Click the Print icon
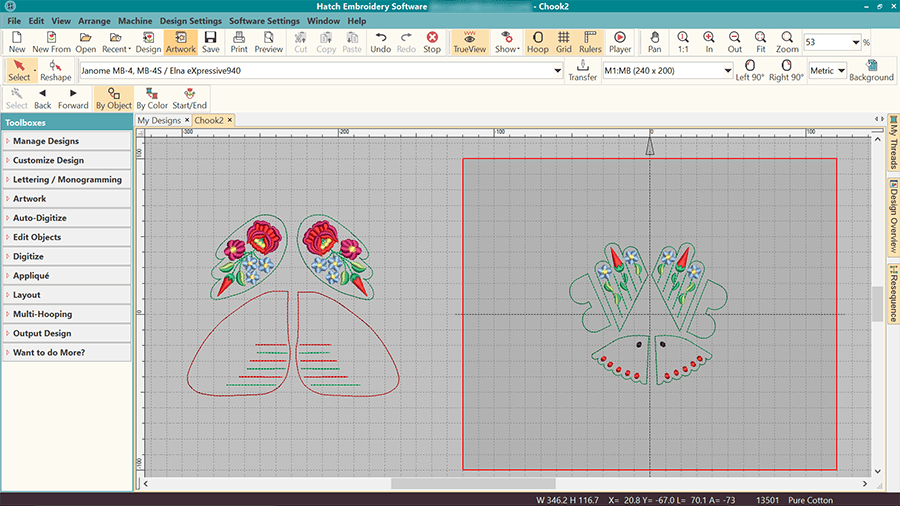 239,41
